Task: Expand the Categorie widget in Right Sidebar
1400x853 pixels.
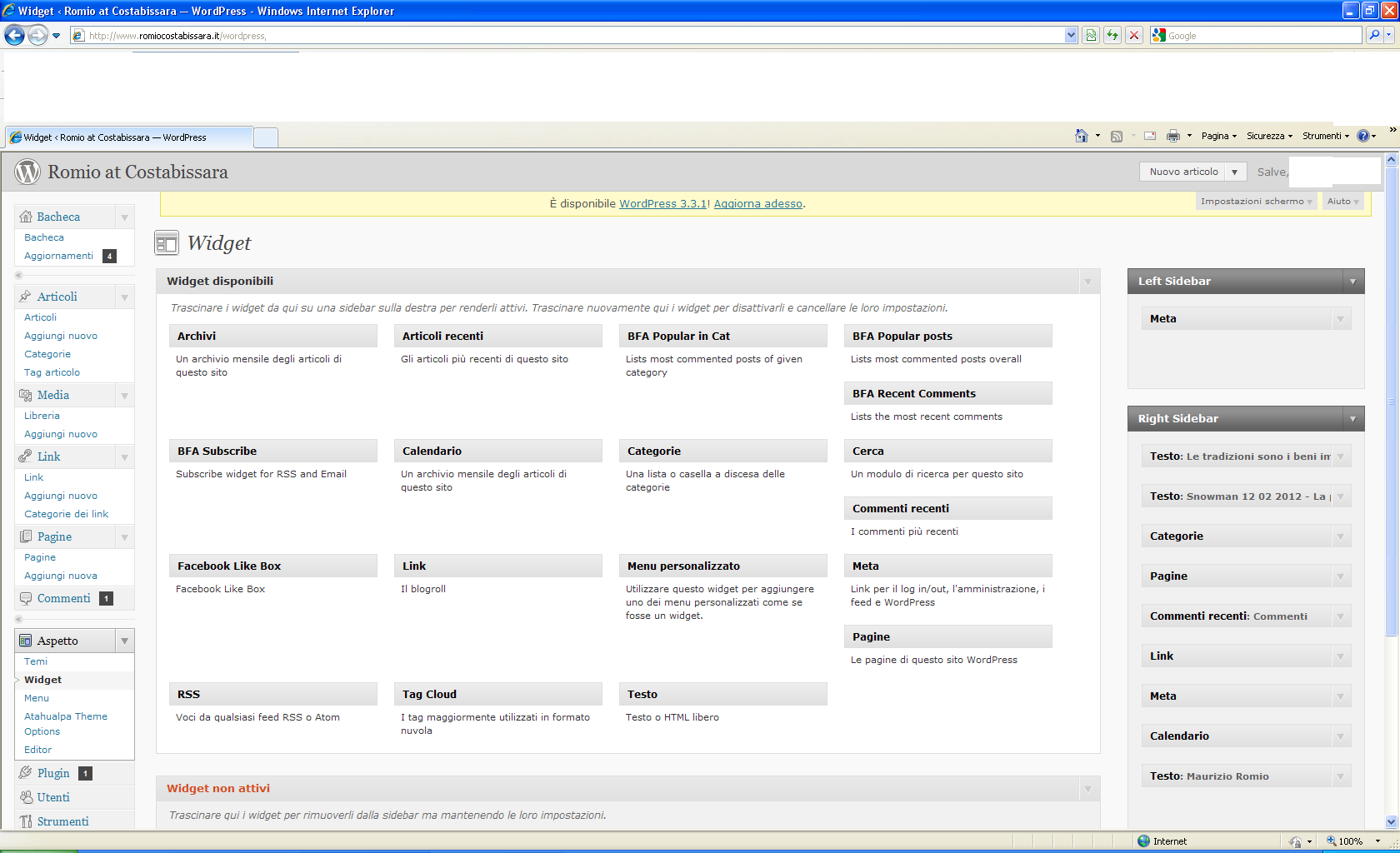Action: [x=1340, y=536]
